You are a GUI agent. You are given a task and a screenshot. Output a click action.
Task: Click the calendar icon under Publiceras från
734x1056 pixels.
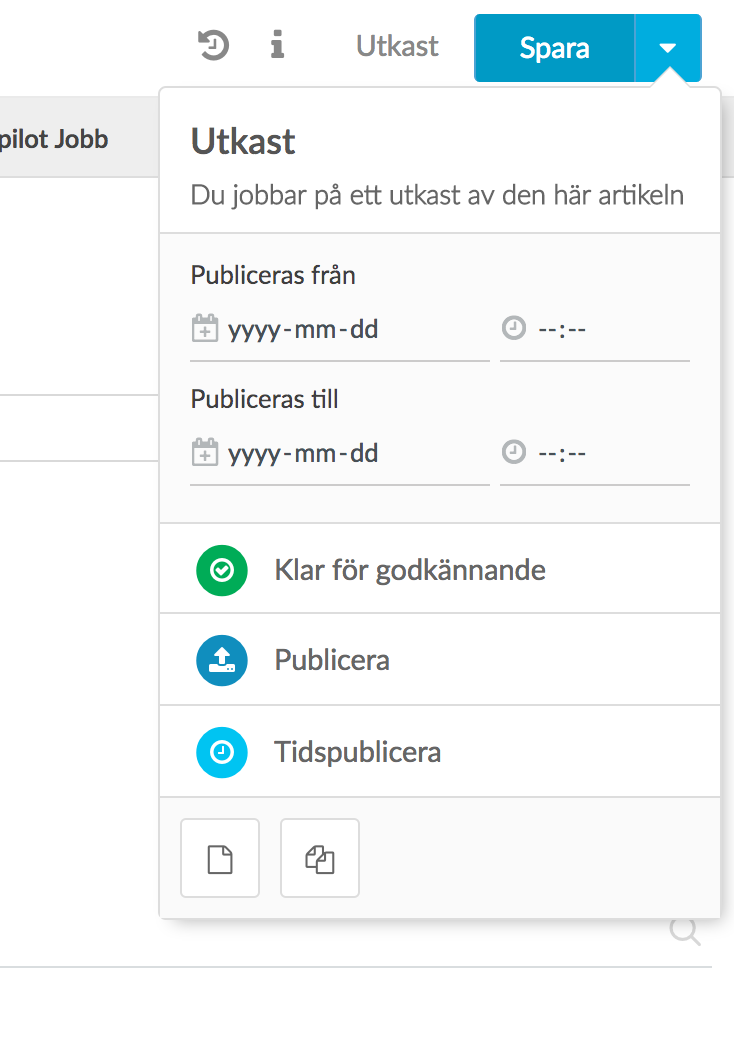[205, 327]
